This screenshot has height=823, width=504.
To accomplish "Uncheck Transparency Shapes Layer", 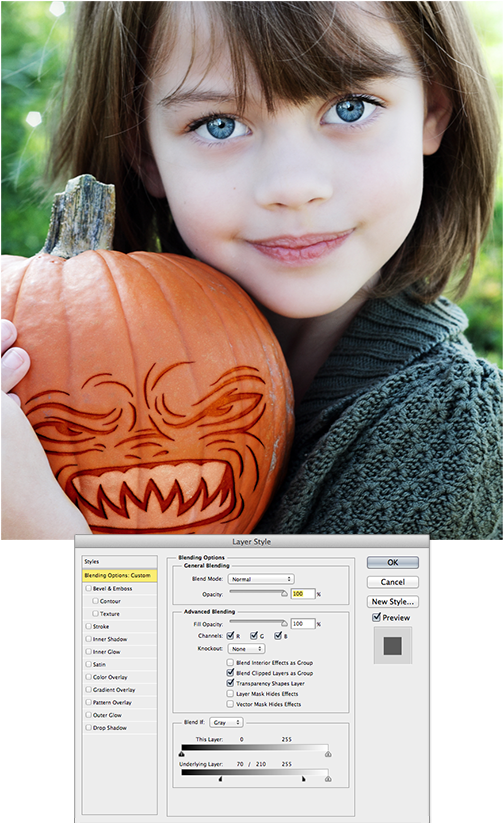I will pos(230,683).
